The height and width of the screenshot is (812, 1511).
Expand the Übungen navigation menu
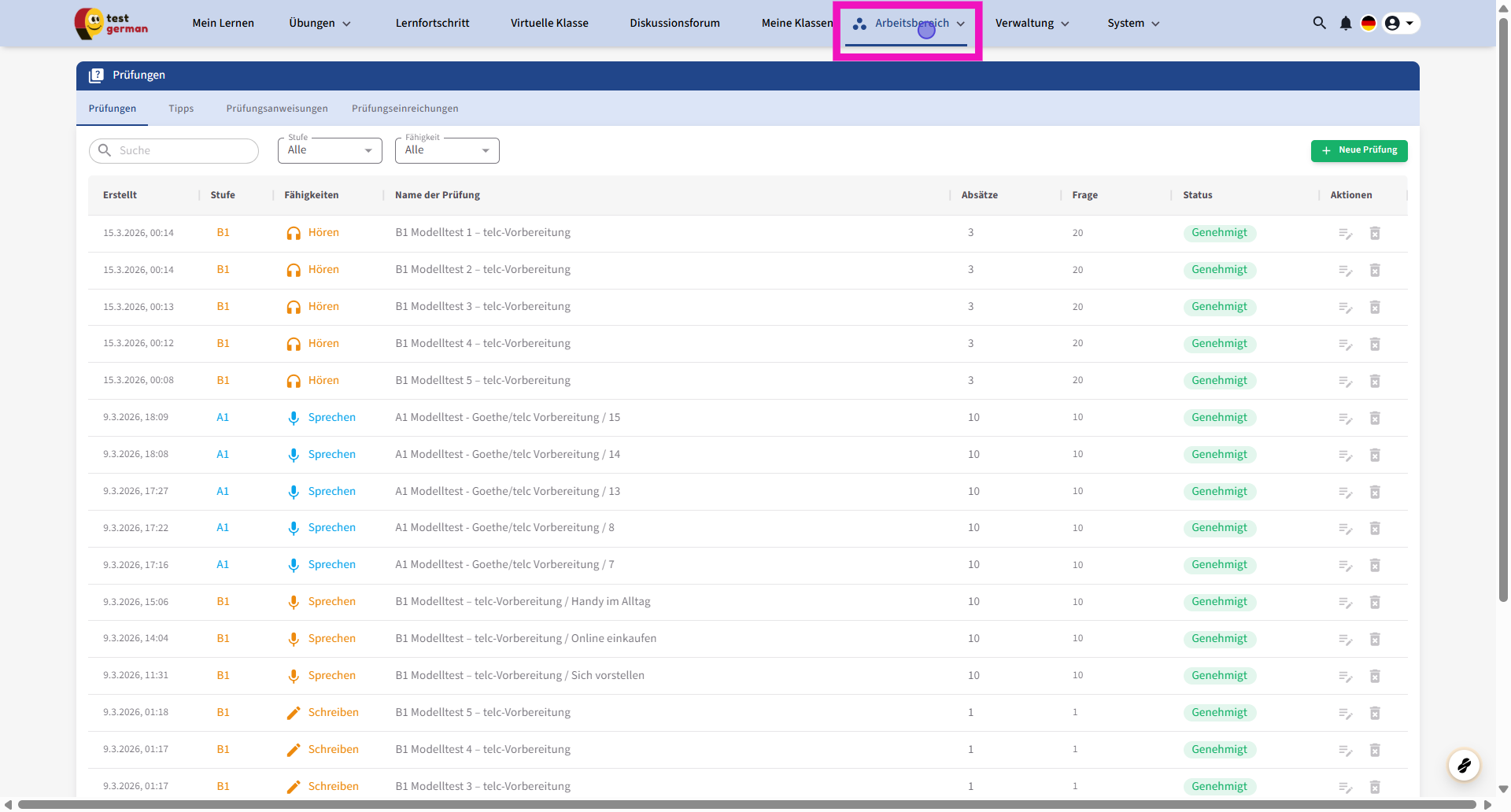click(320, 24)
